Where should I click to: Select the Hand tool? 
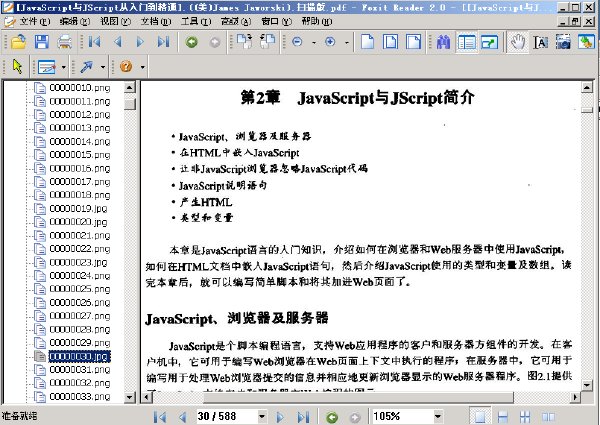[x=517, y=42]
